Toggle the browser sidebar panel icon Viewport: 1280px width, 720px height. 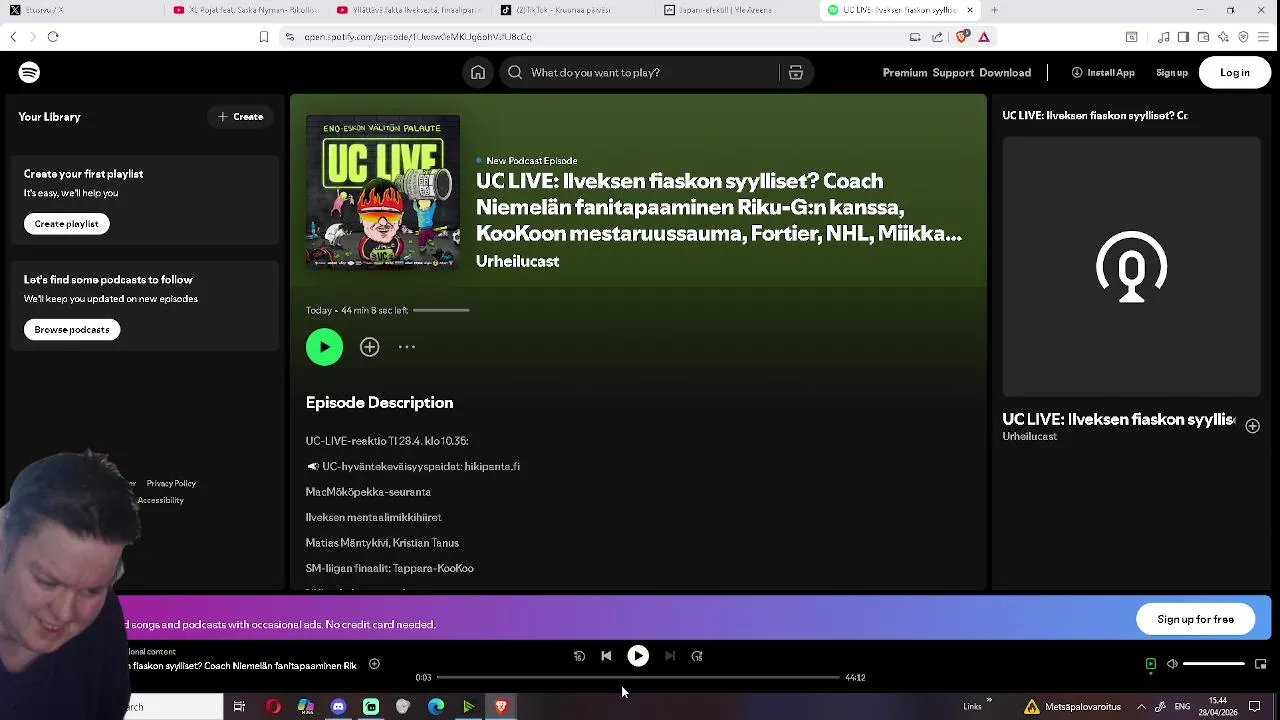[x=1183, y=37]
